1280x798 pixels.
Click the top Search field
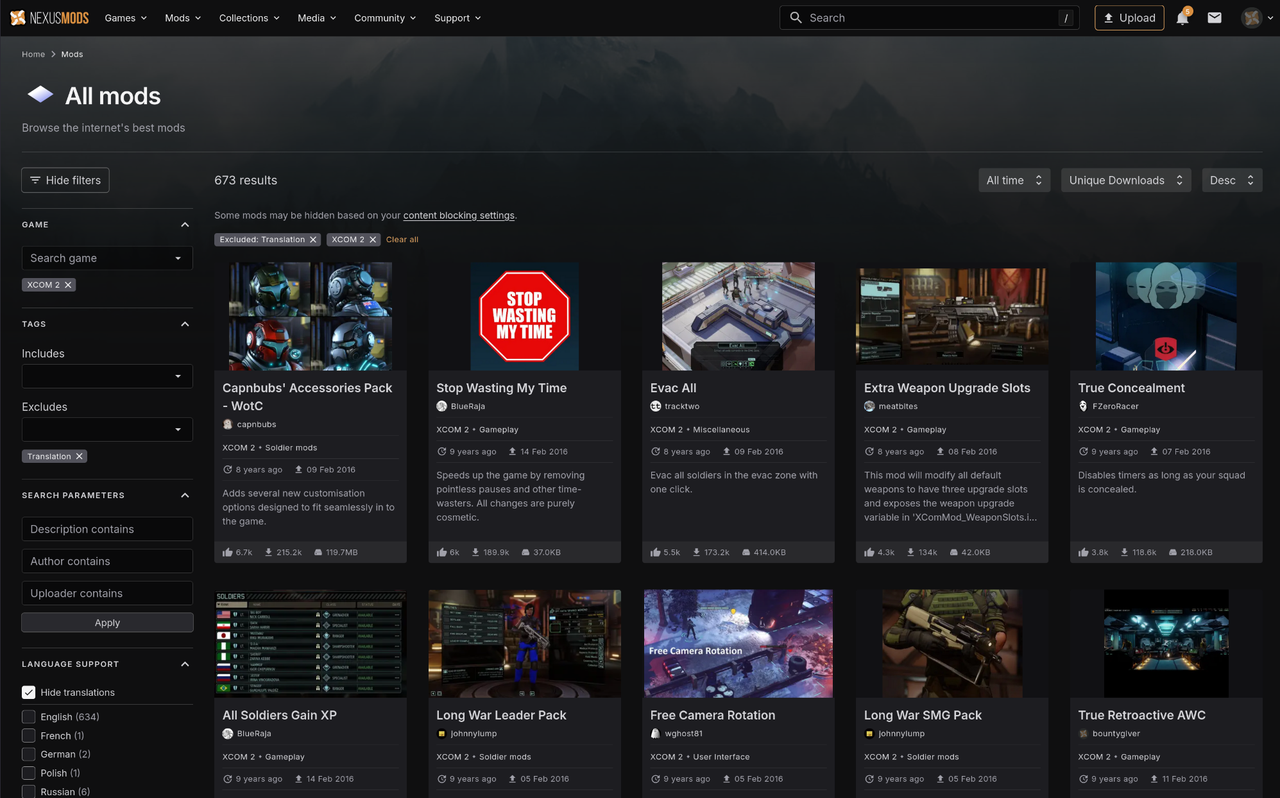929,17
